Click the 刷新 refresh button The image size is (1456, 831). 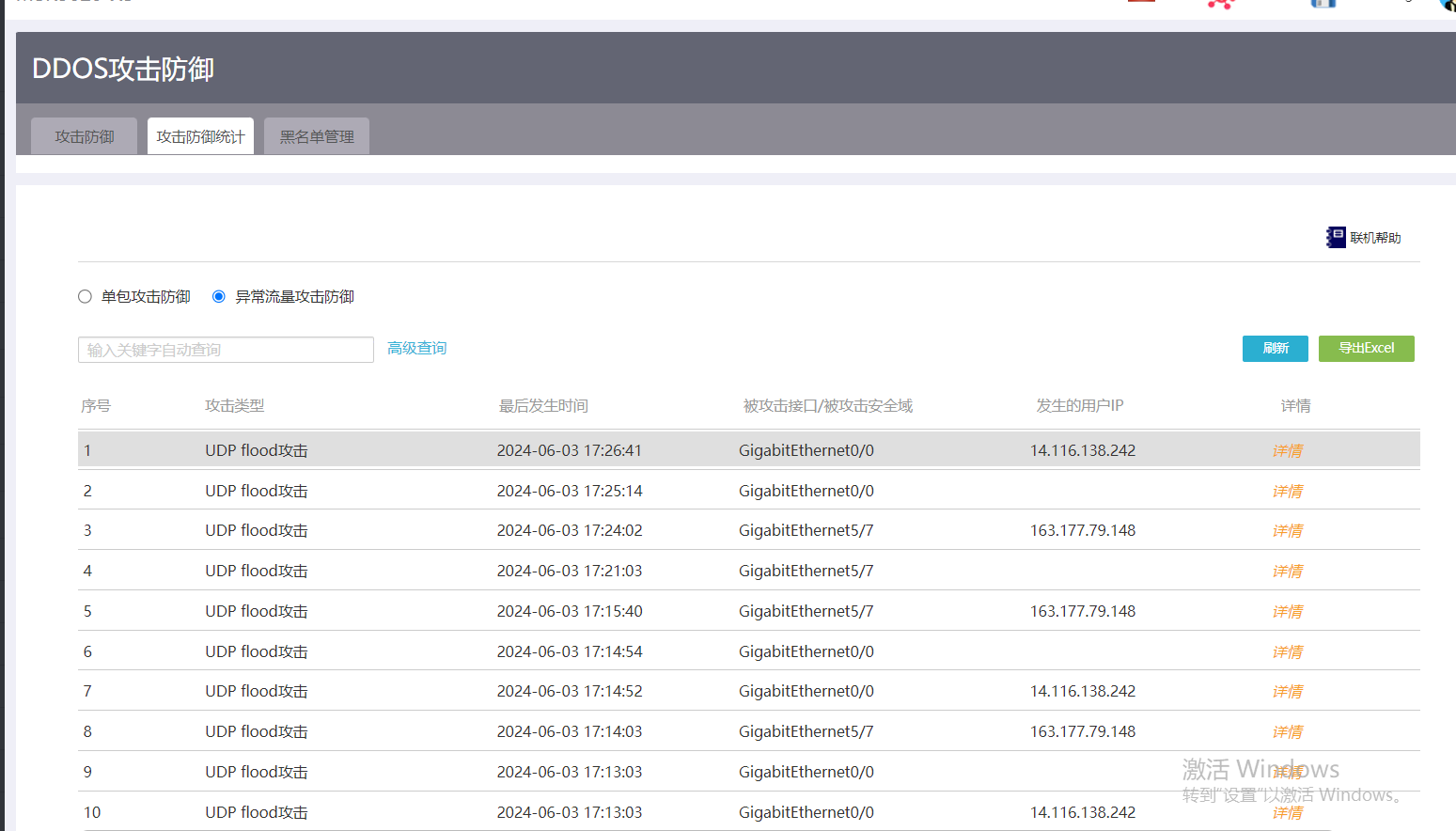tap(1275, 349)
